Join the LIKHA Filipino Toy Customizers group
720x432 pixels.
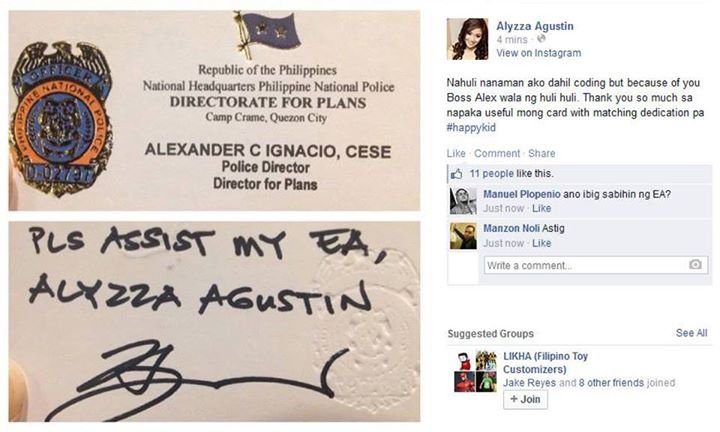(x=525, y=399)
